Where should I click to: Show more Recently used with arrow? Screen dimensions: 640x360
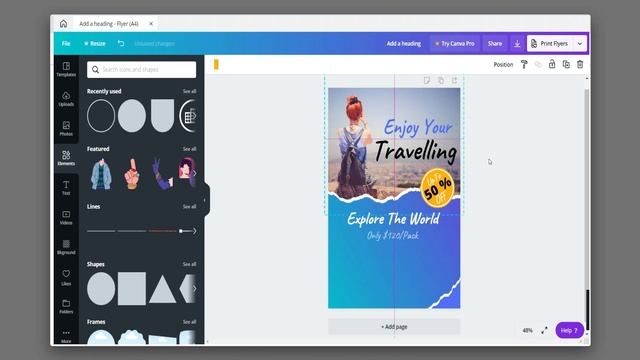tap(195, 116)
